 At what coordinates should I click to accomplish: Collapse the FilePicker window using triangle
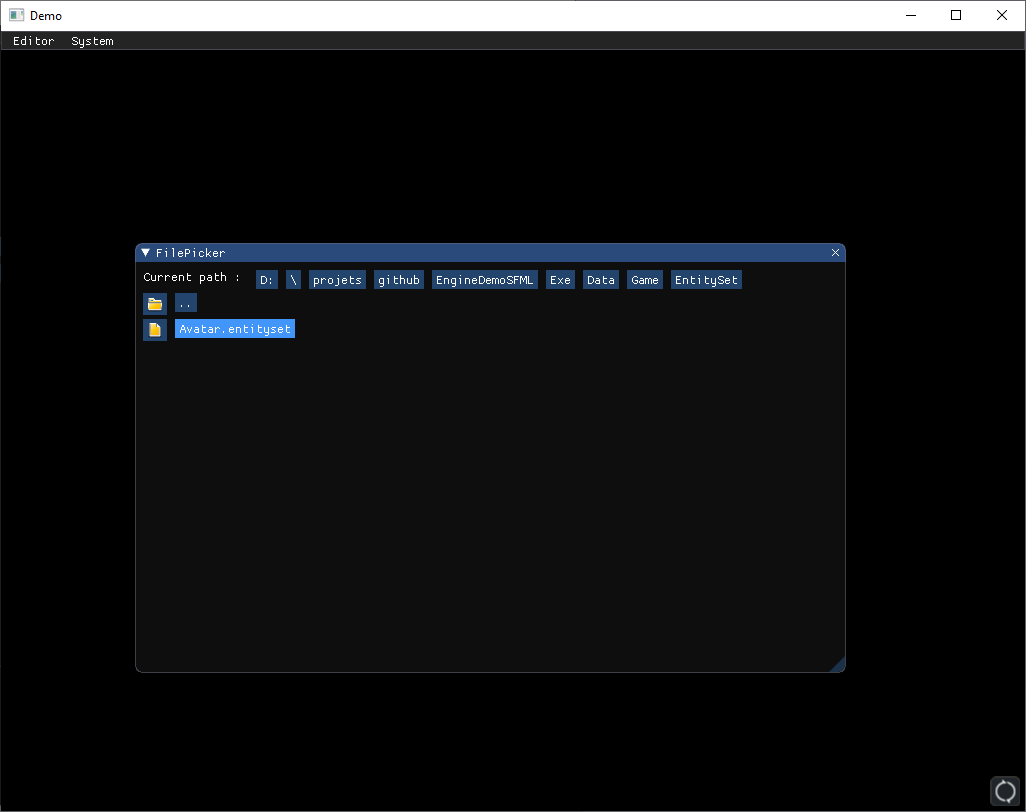click(146, 253)
